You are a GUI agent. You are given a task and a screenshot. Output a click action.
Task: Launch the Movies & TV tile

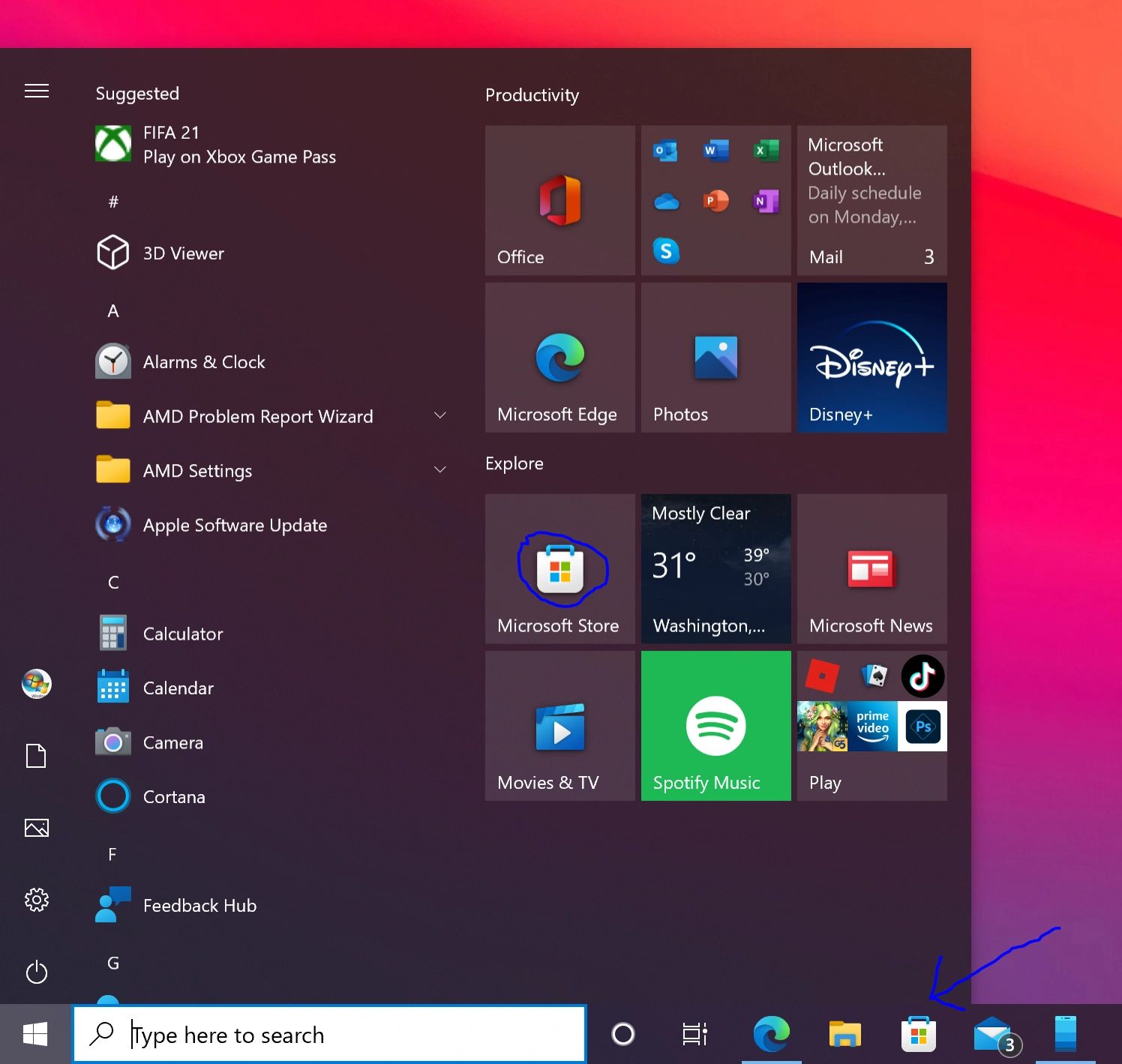tap(559, 726)
